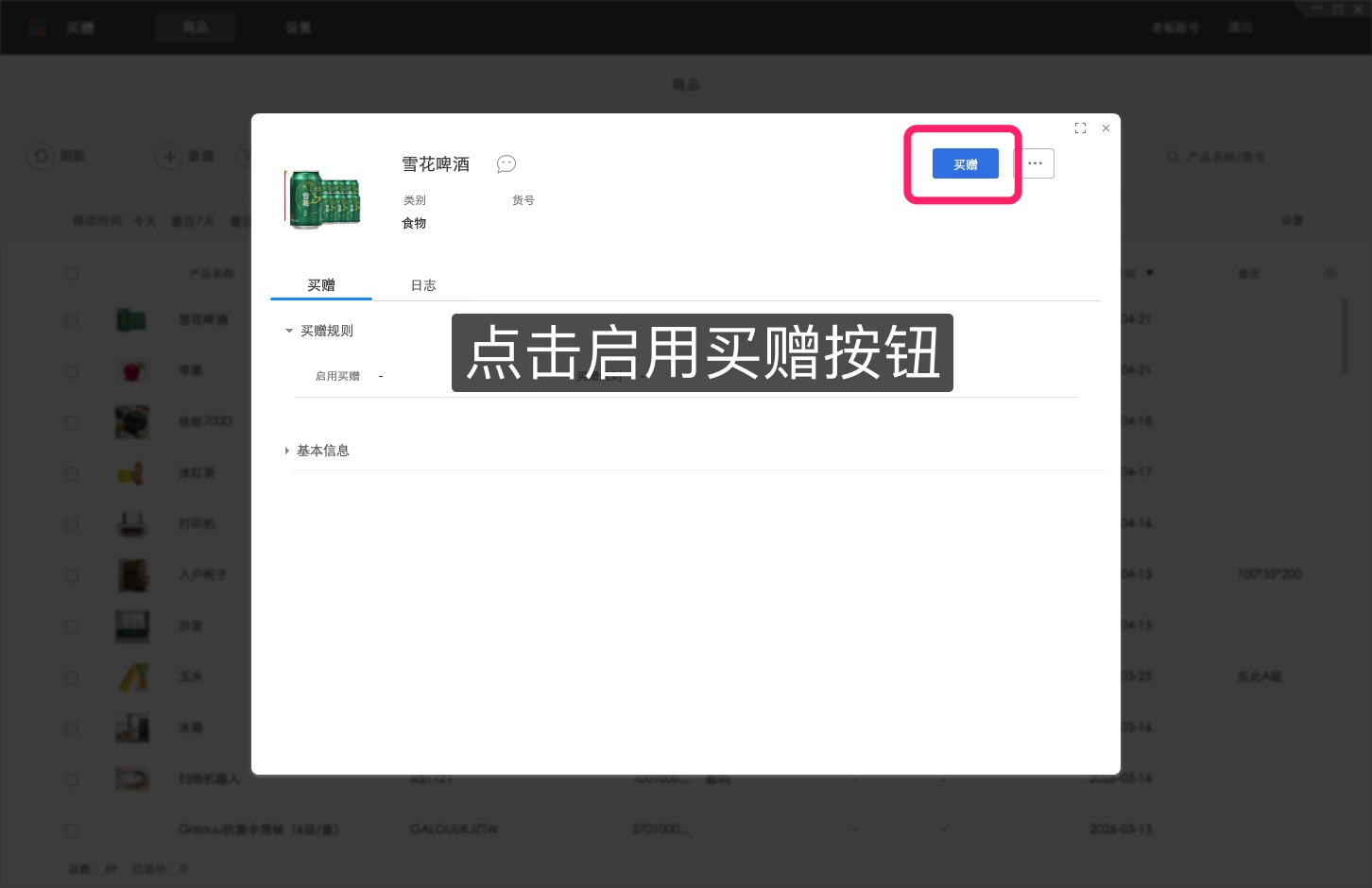The height and width of the screenshot is (888, 1372).
Task: Click the 产品名称 column header
Action: pyautogui.click(x=212, y=274)
